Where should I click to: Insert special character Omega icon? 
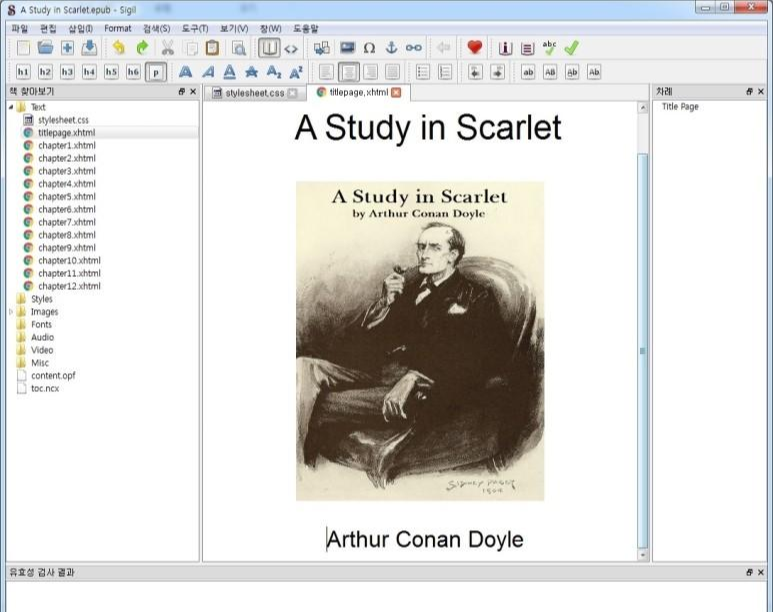pos(369,48)
